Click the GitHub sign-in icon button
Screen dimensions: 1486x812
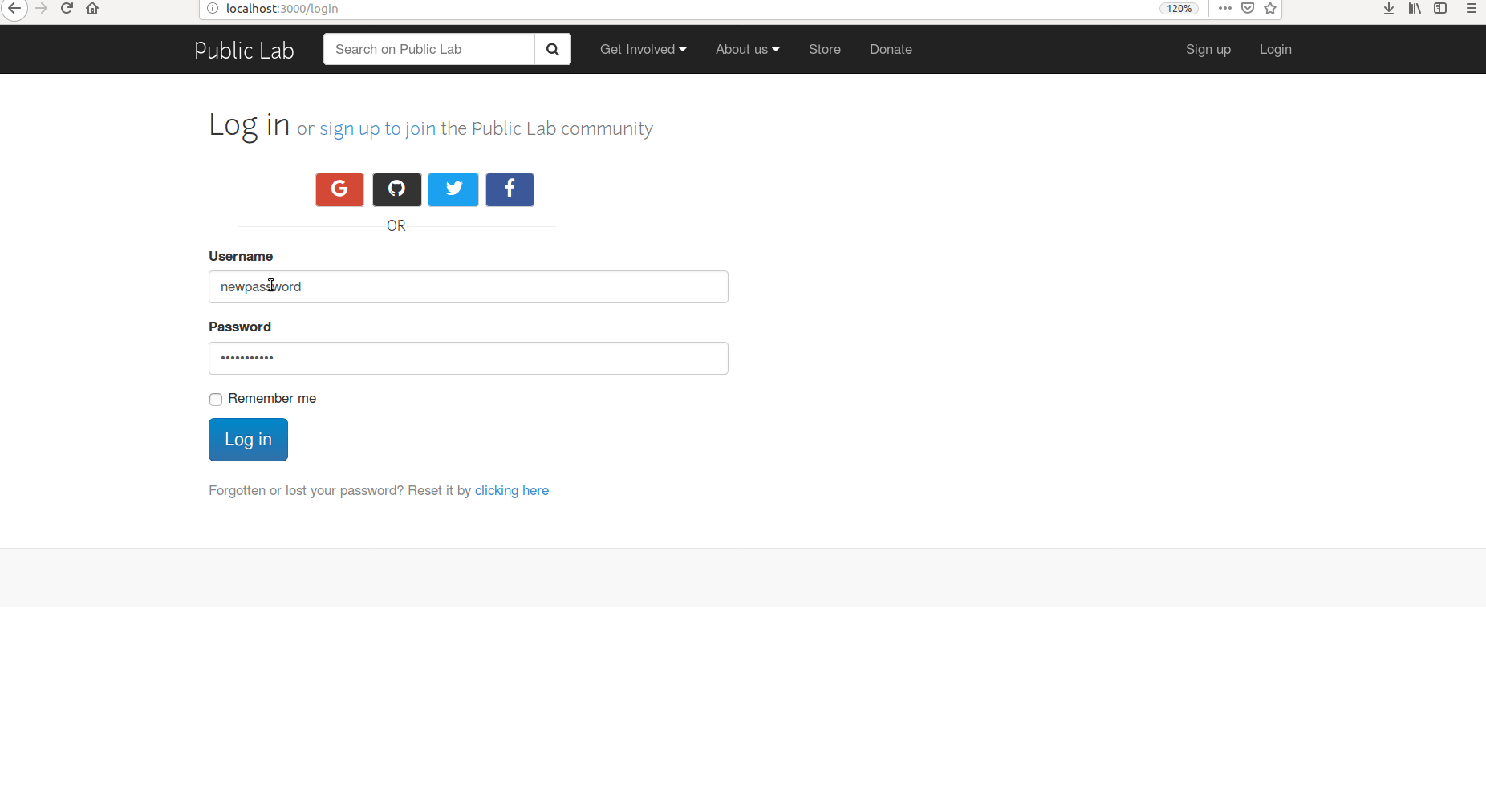396,189
